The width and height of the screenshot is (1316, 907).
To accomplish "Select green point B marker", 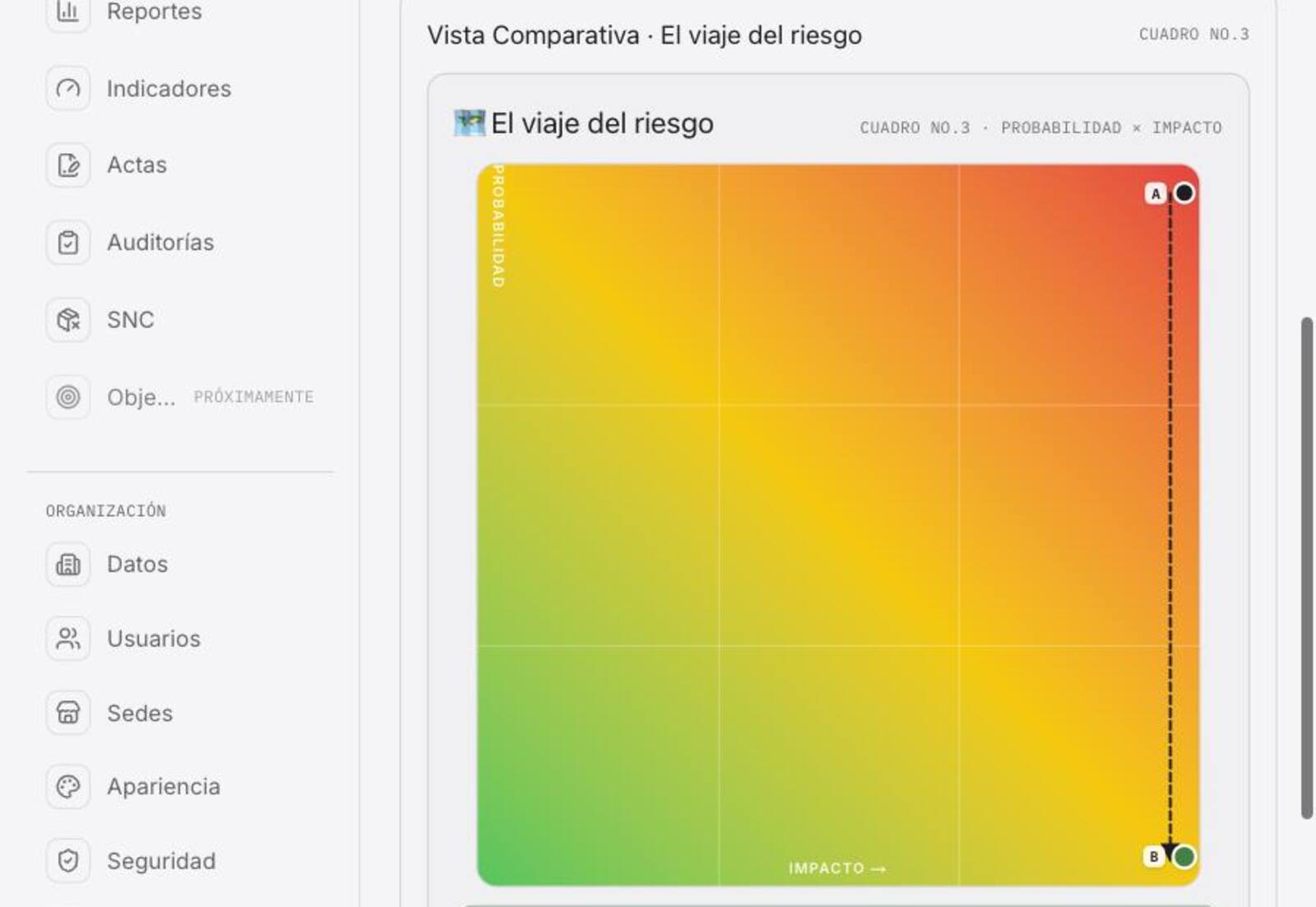I will click(x=1184, y=857).
